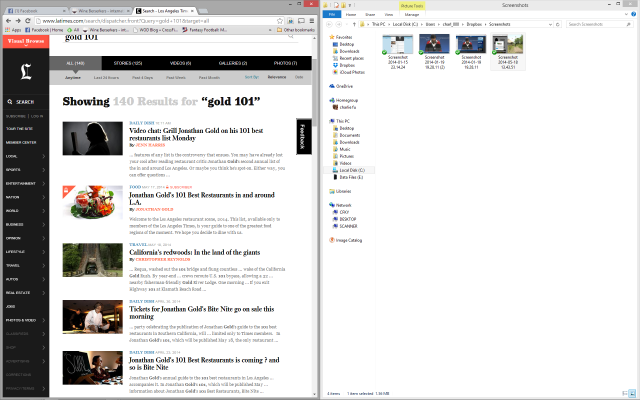The width and height of the screenshot is (640, 400).
Task: Open File Explorer help icon
Action: [x=633, y=14]
